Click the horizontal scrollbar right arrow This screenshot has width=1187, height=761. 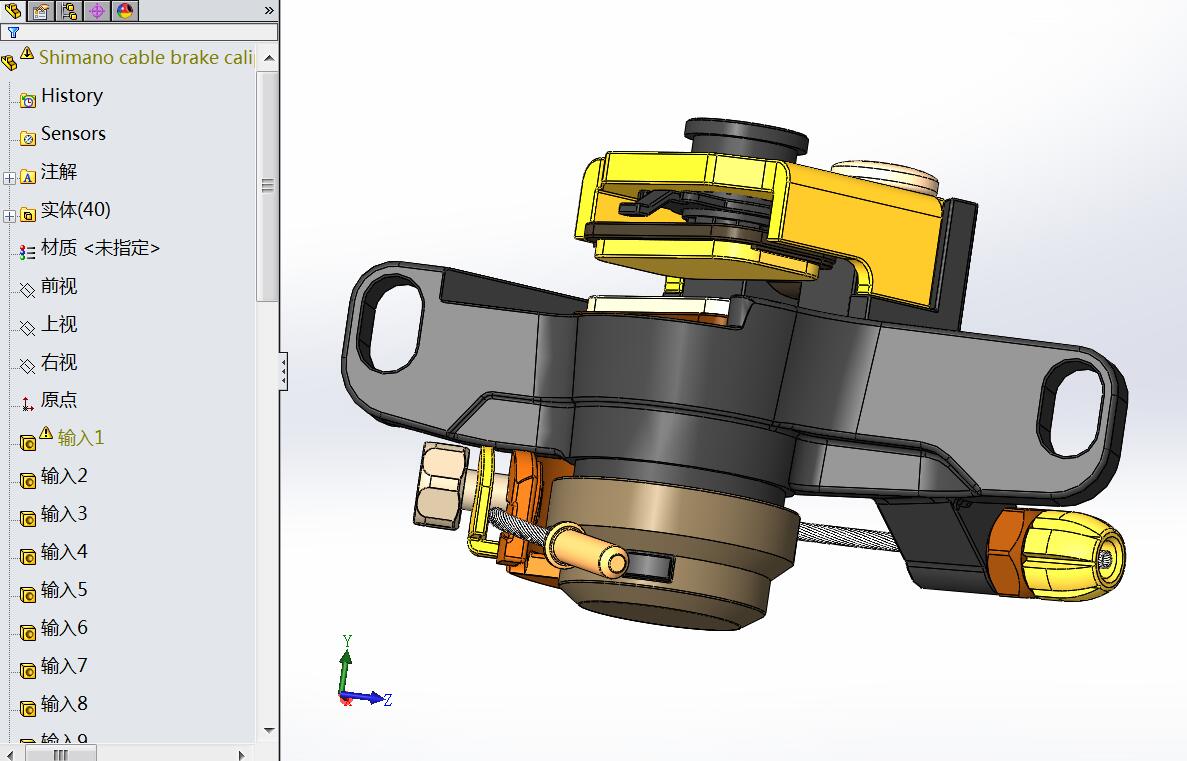241,754
